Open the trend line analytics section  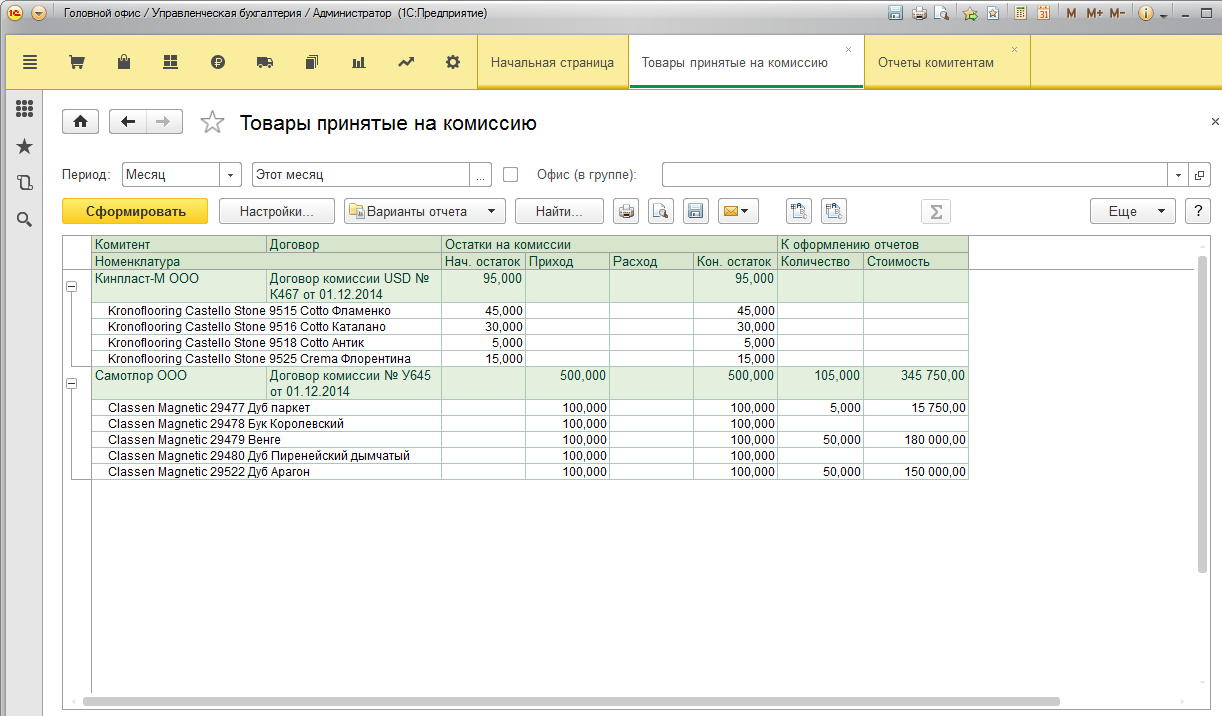[x=406, y=62]
